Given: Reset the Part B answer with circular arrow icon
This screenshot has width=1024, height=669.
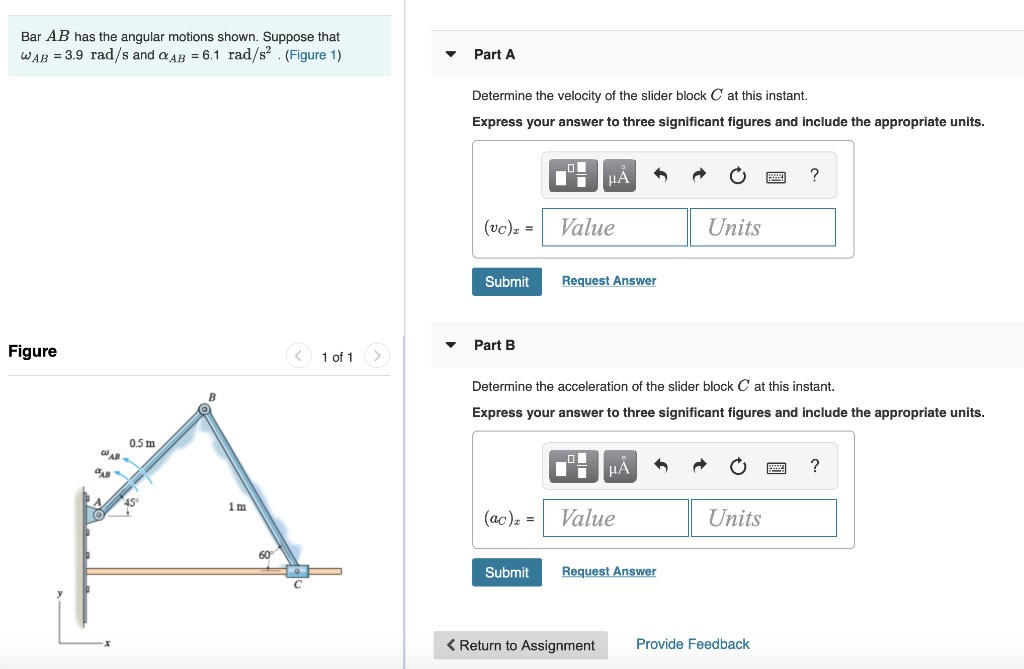Looking at the screenshot, I should (x=737, y=466).
